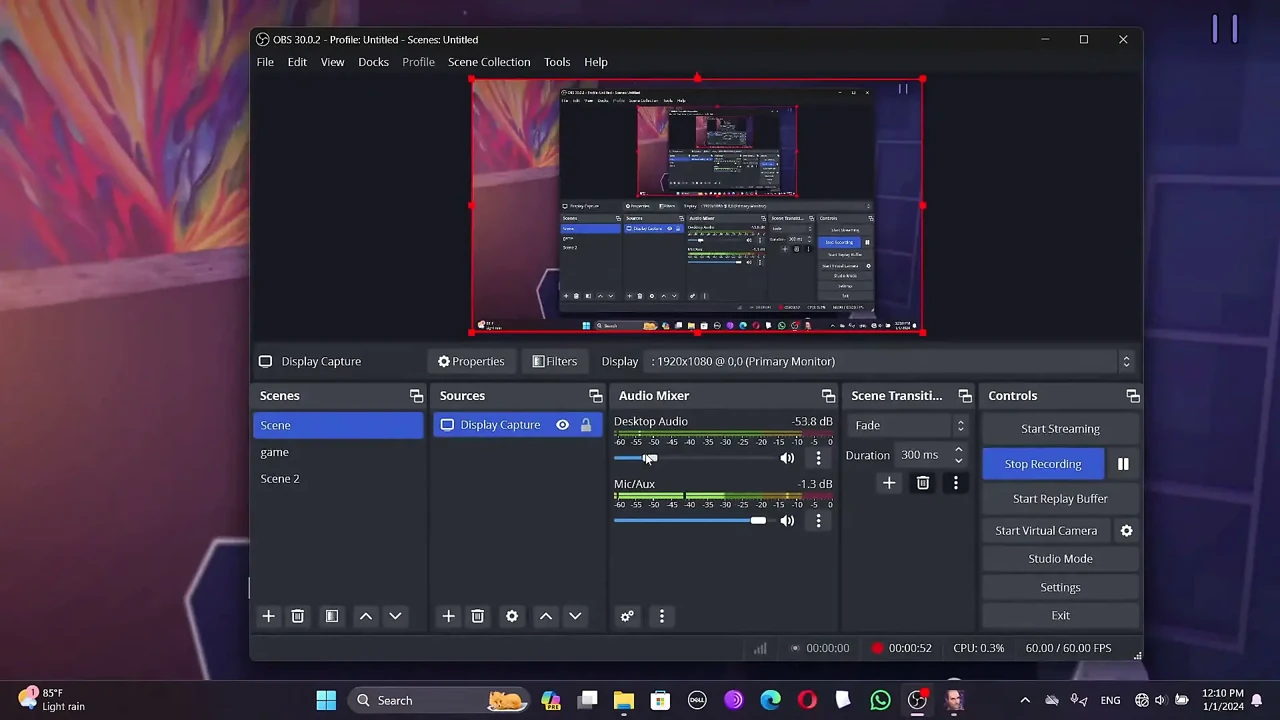Open transition properties three-dot icon
1280x720 pixels.
point(955,483)
